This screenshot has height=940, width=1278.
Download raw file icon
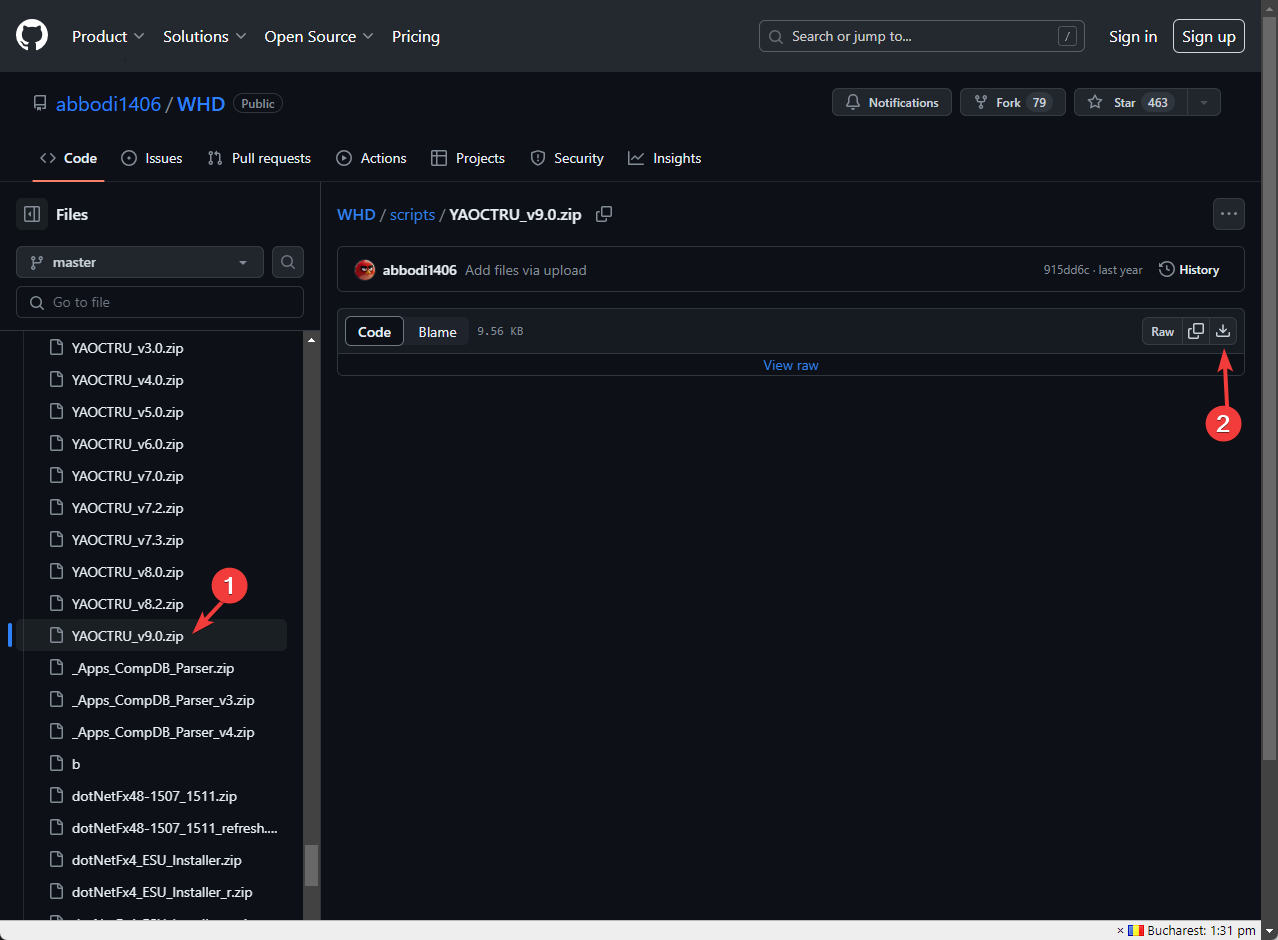coord(1223,332)
